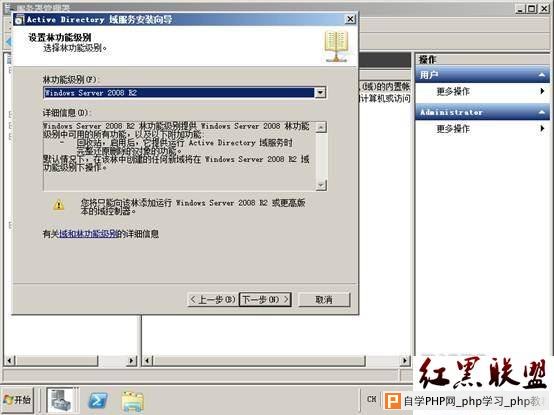Click details box scroll down arrow
The height and width of the screenshot is (415, 554).
pyautogui.click(x=321, y=185)
